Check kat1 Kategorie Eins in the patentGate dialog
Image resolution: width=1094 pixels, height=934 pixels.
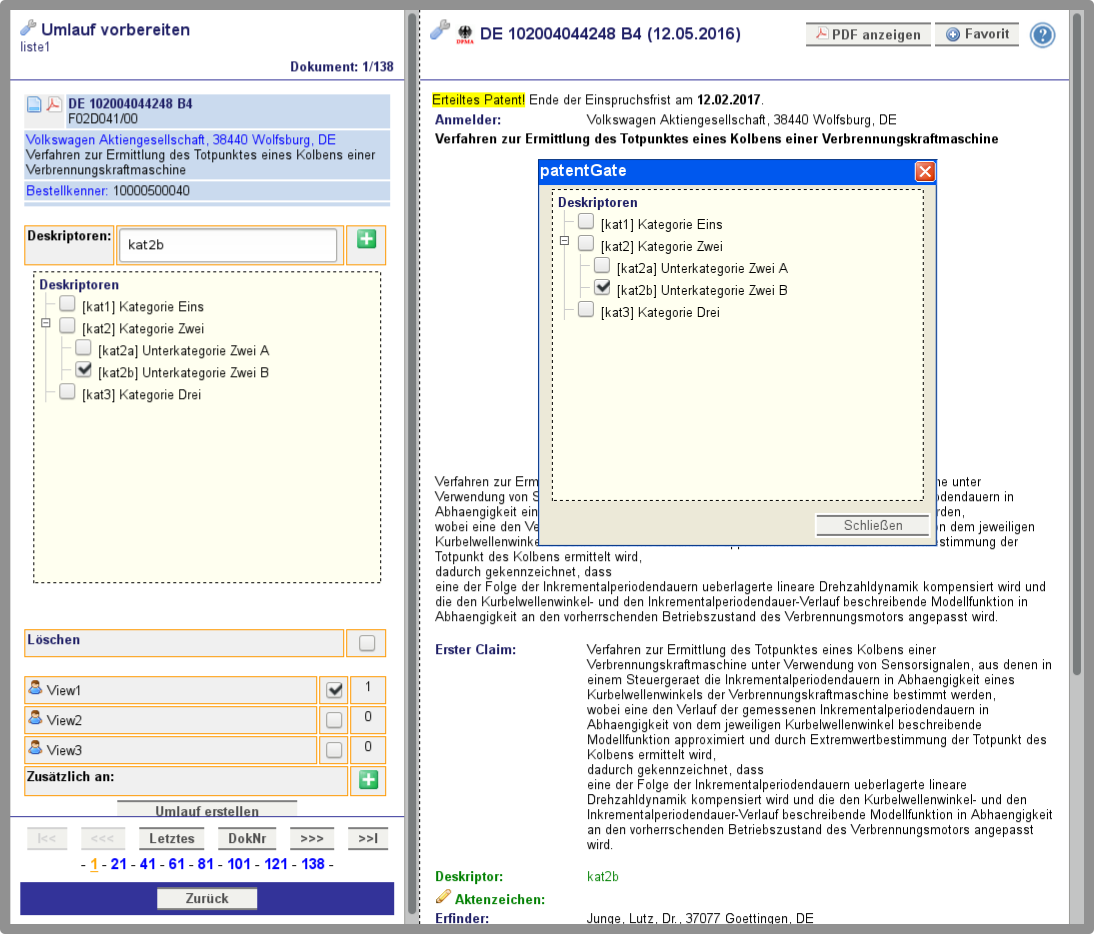coord(585,221)
